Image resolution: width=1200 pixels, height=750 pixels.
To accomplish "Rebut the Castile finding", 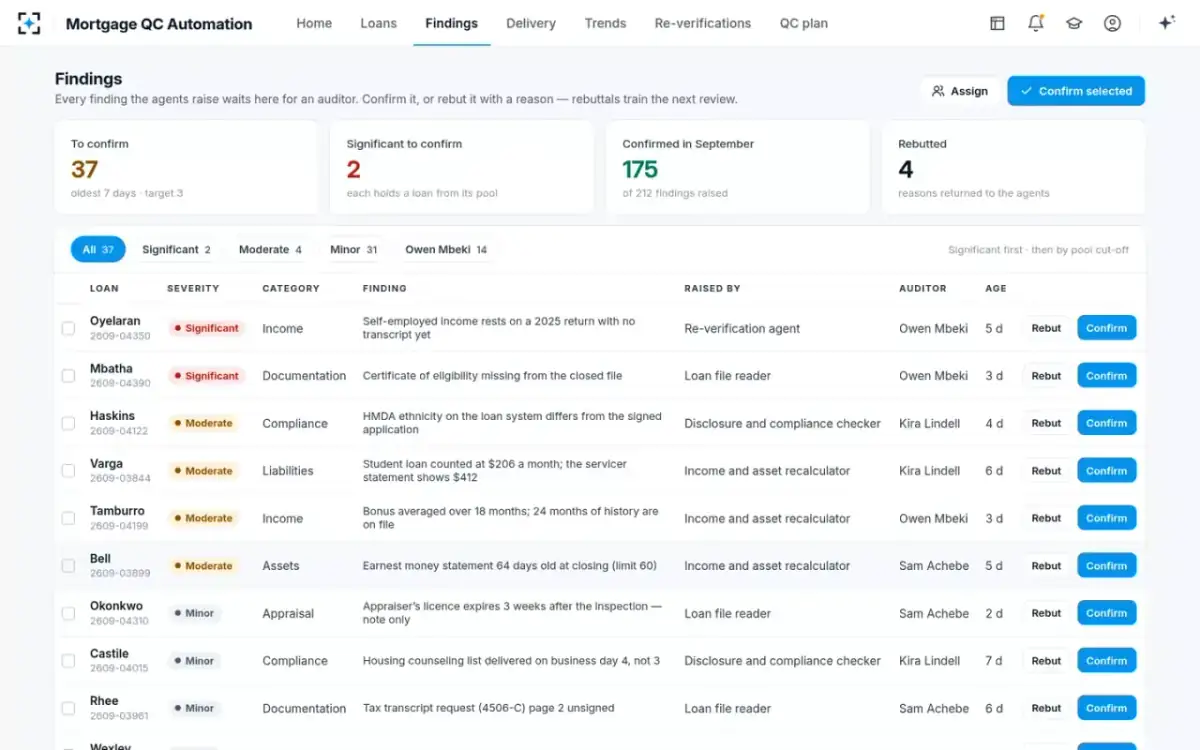I will click(1046, 661).
